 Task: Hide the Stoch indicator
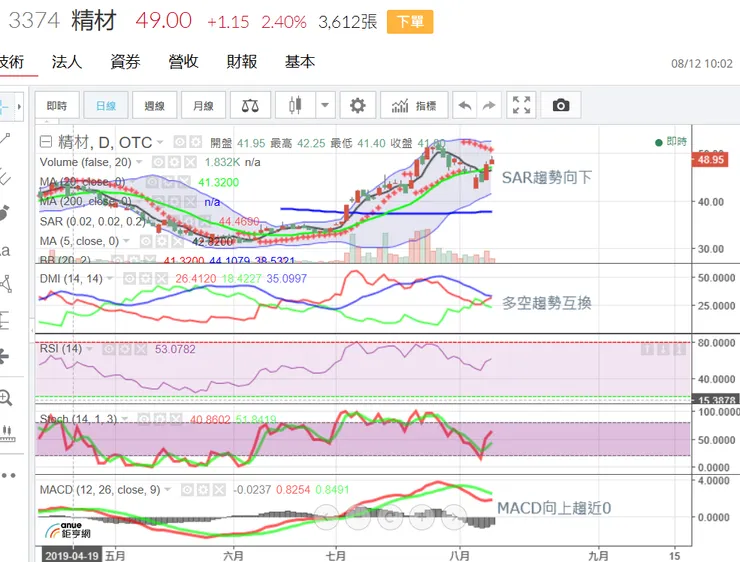tap(143, 419)
